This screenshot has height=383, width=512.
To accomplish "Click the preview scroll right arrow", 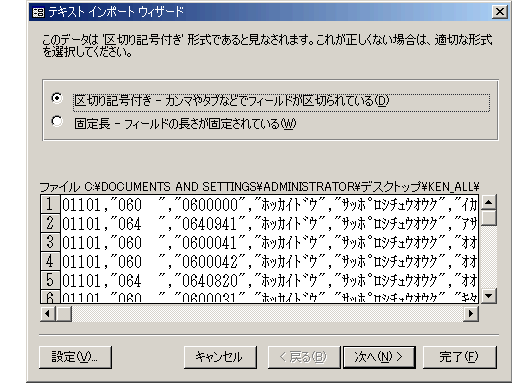I will 471,314.
